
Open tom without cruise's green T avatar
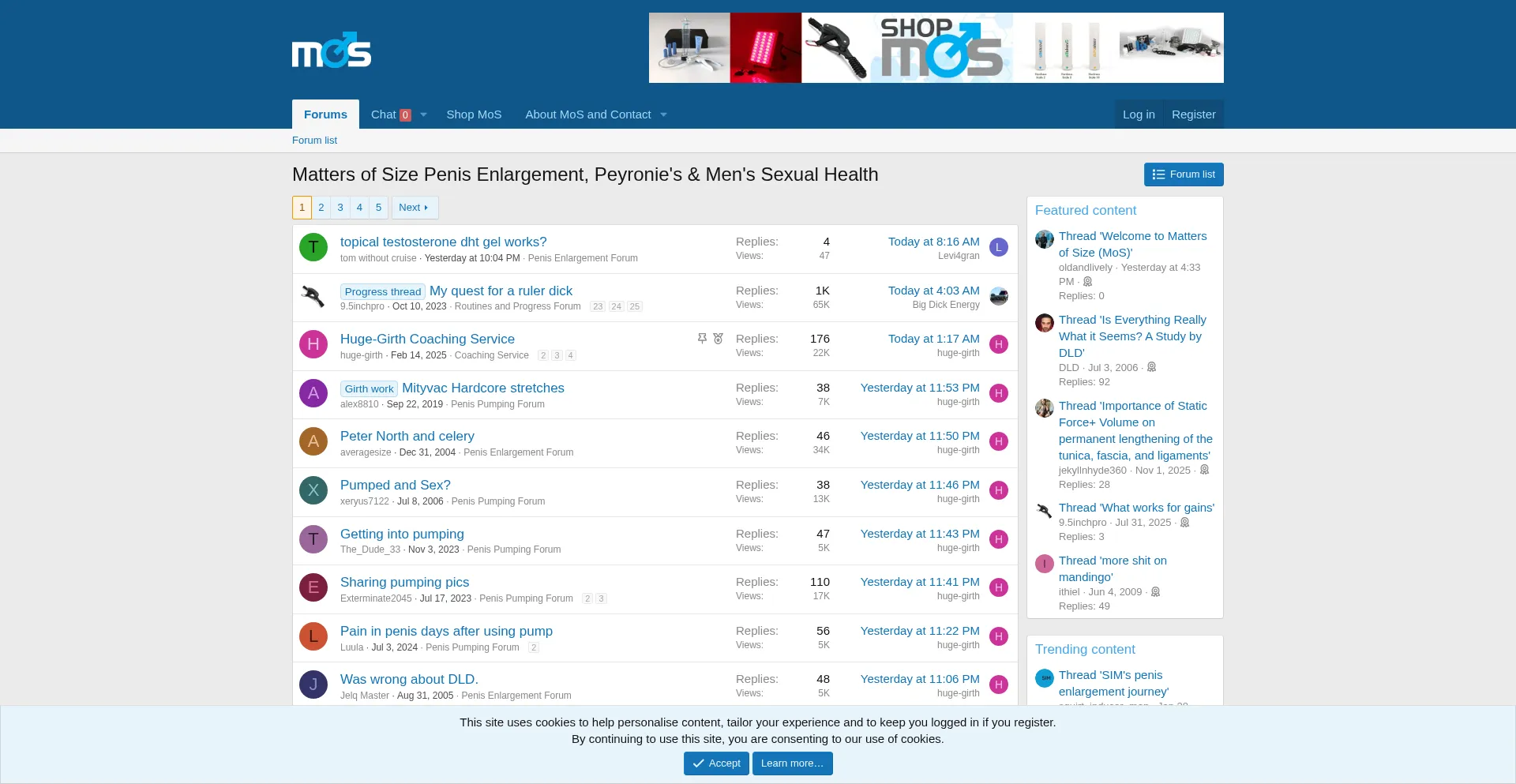click(x=313, y=247)
